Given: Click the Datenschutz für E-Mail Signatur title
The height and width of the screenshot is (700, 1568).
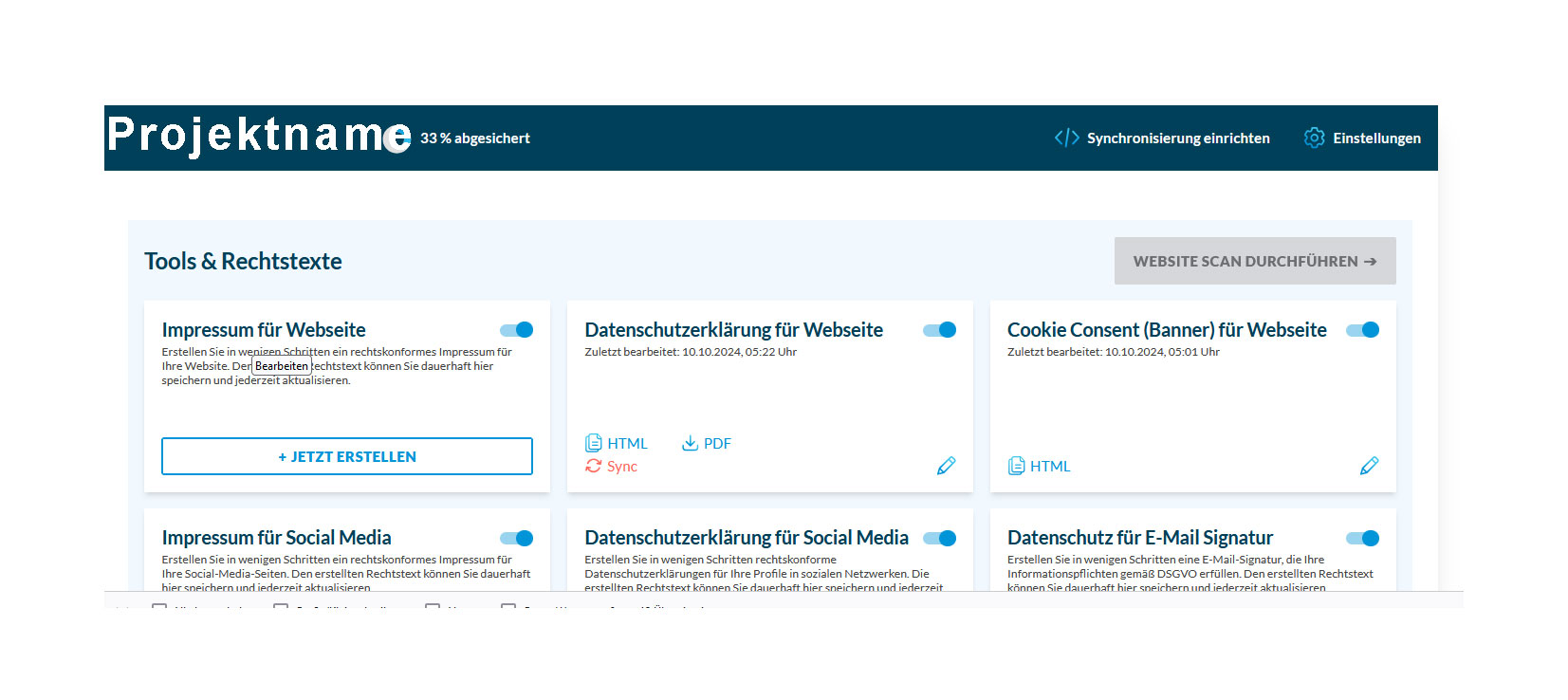Looking at the screenshot, I should coord(1140,538).
